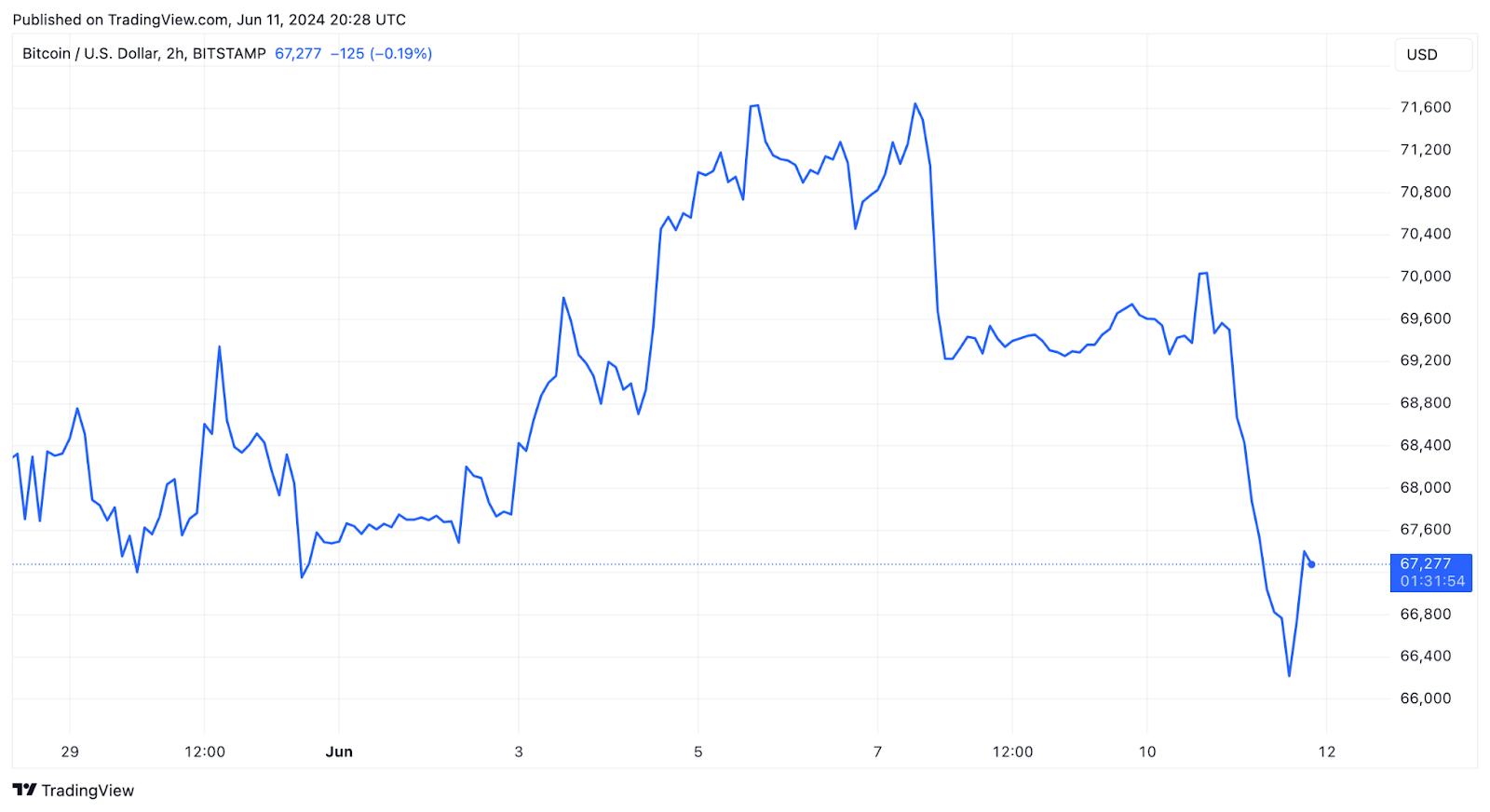Click the Bitcoin / U.S. Dollar symbol title
The image size is (1490, 812).
143,54
